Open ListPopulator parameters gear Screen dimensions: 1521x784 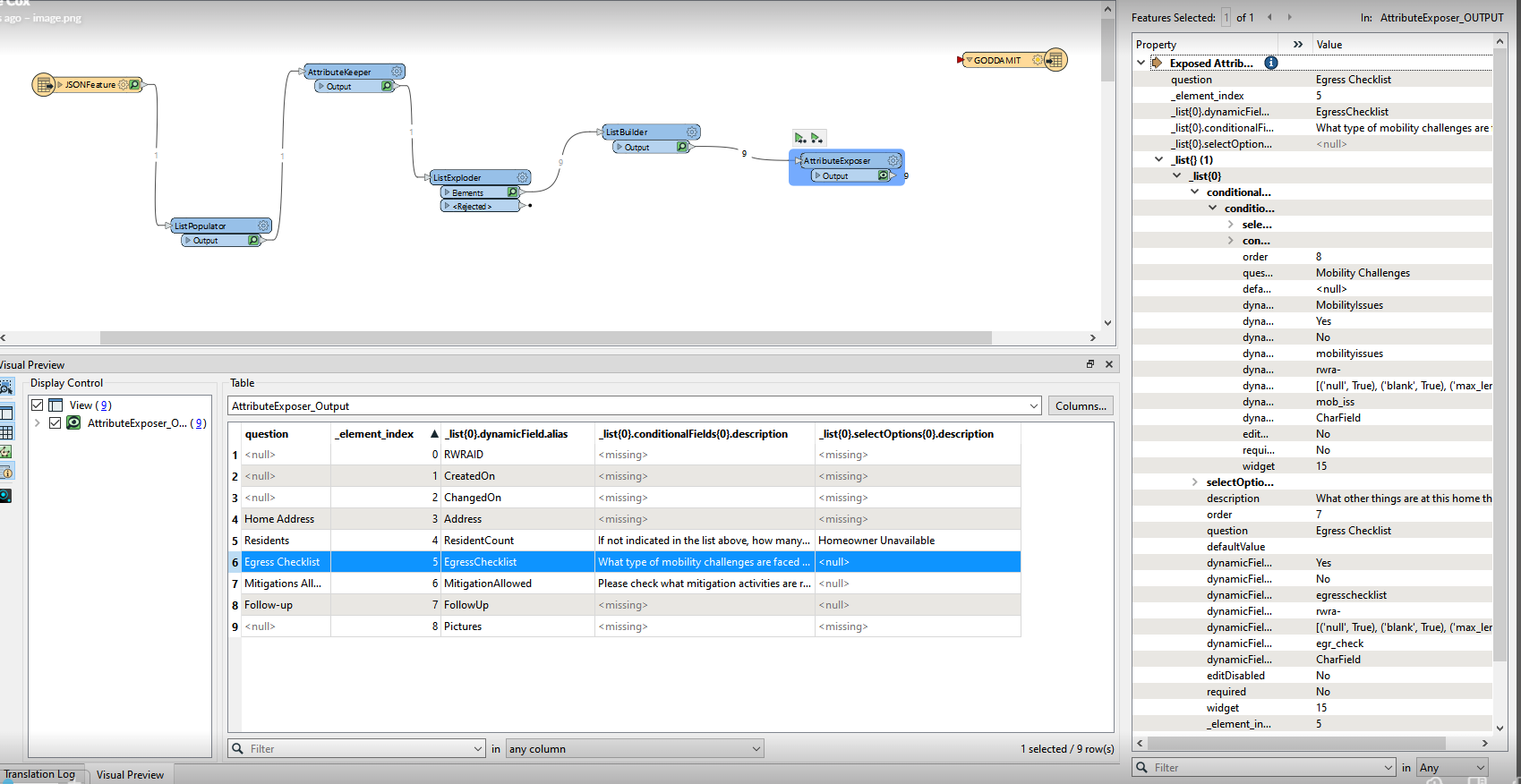click(264, 226)
